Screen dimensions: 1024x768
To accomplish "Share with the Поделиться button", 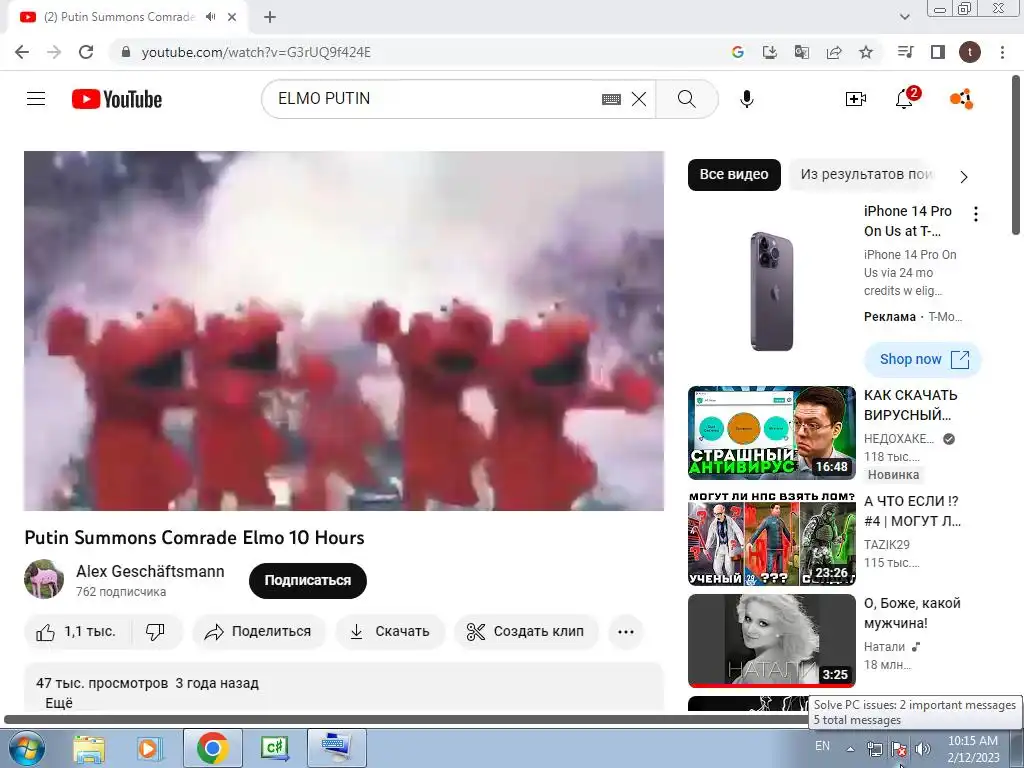I will (259, 632).
